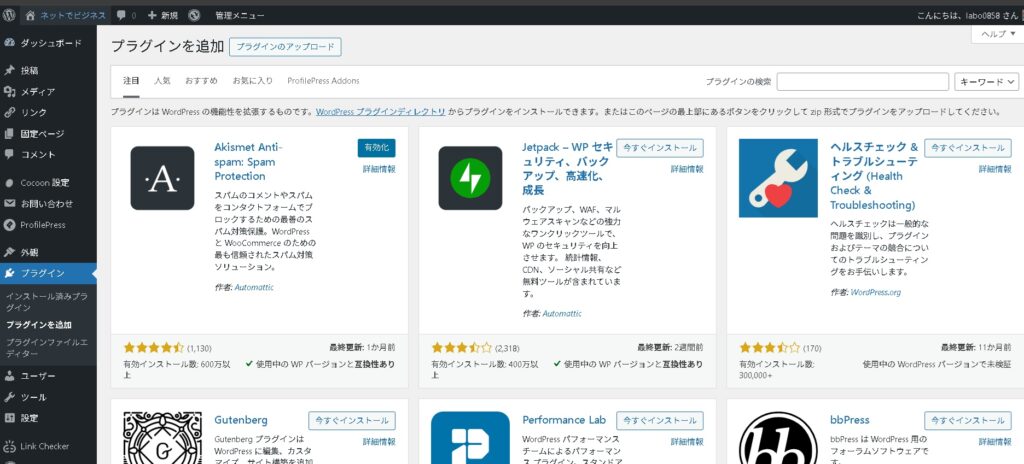This screenshot has width=1024, height=464.
Task: Open the bbPress title link
Action: (850, 420)
